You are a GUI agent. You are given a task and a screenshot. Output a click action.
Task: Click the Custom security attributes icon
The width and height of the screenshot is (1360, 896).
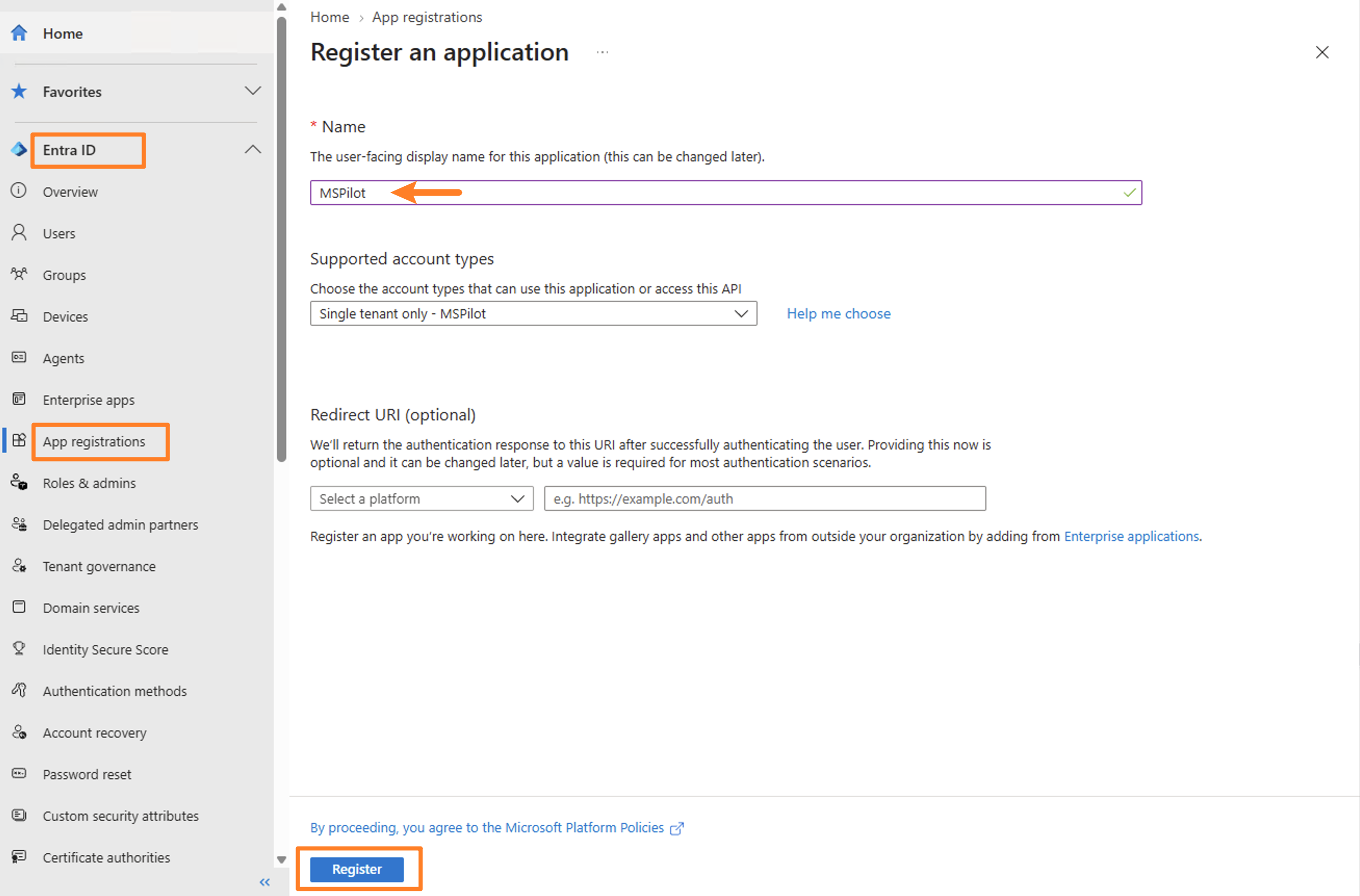point(19,815)
